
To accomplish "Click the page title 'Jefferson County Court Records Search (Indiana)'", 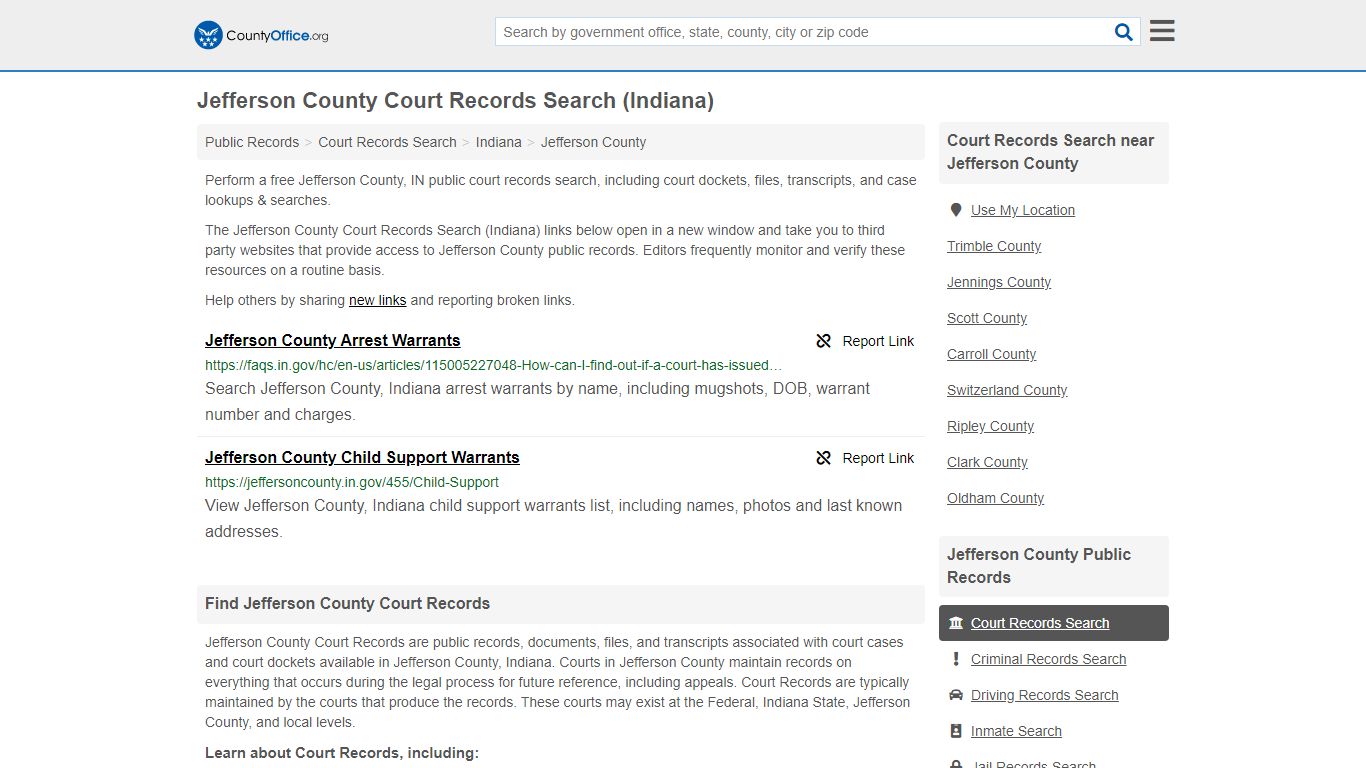I will (x=455, y=101).
